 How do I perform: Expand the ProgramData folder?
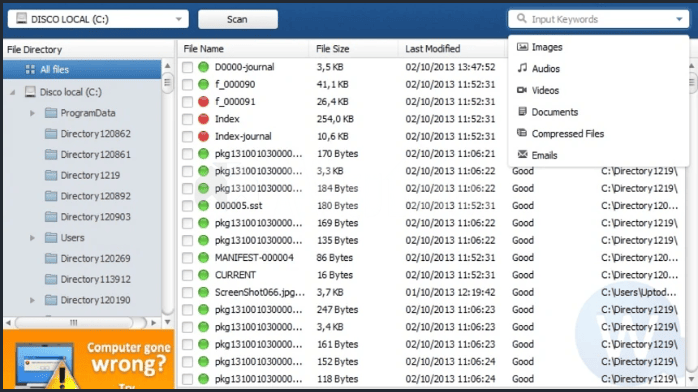point(32,113)
